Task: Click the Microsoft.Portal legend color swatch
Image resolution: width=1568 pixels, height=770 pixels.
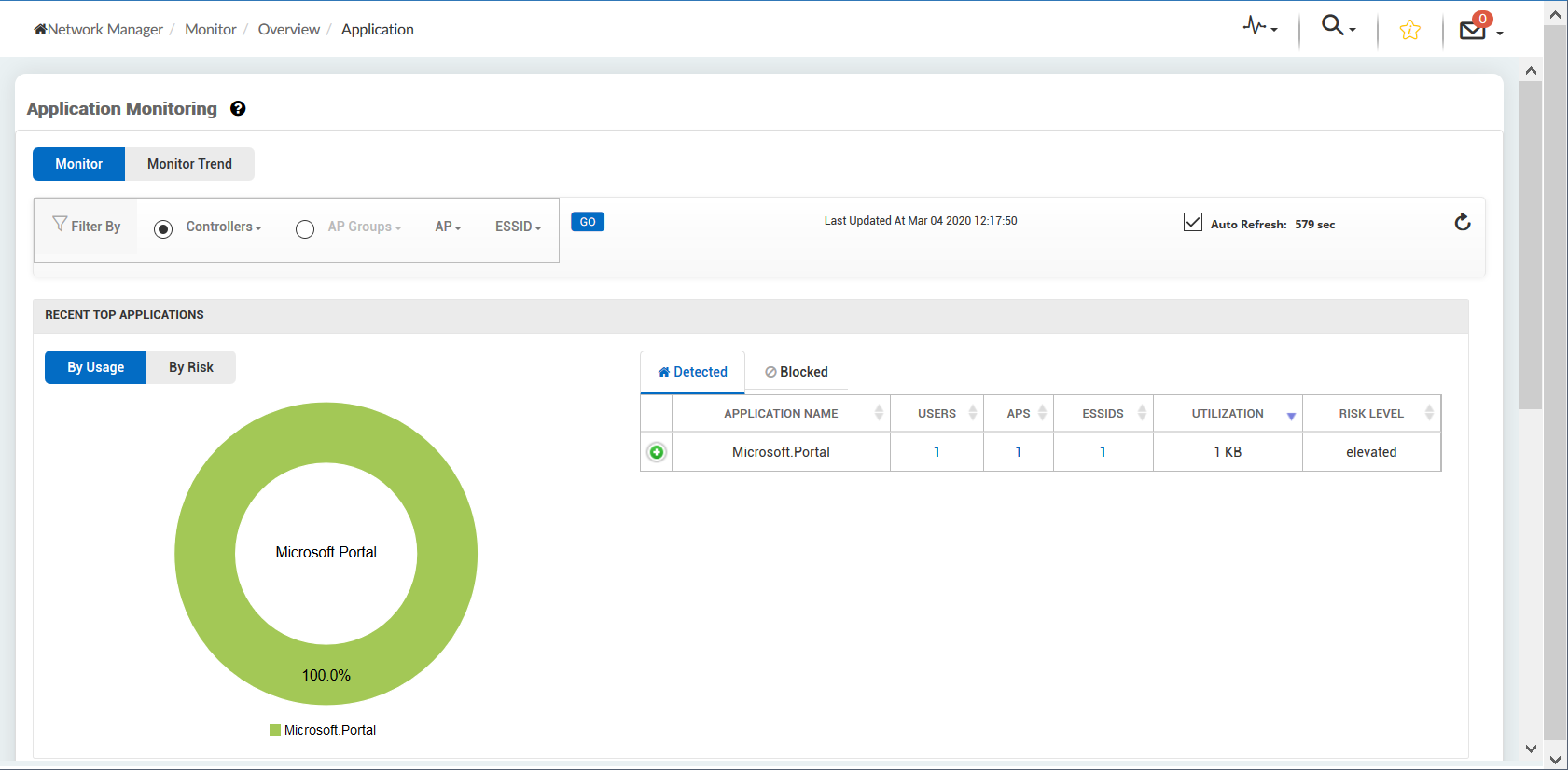Action: 275,730
